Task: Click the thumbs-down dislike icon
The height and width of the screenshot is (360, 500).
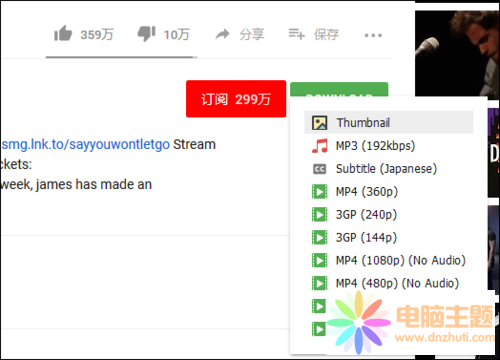Action: tap(146, 34)
